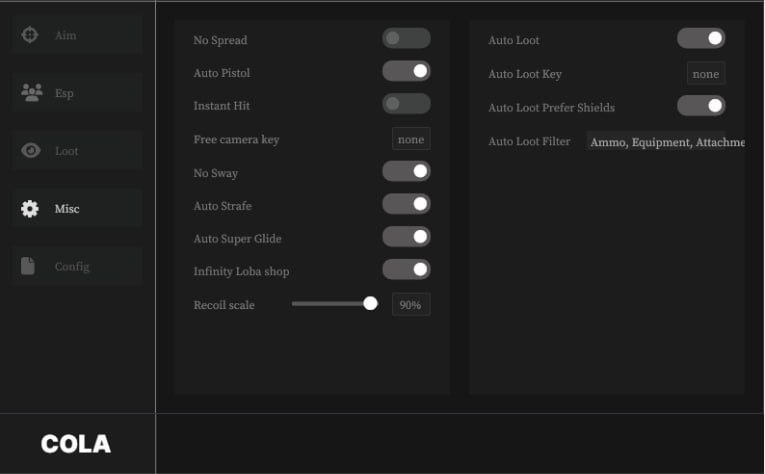
Task: Disable the Infinity Loba shop toggle
Action: (x=406, y=270)
